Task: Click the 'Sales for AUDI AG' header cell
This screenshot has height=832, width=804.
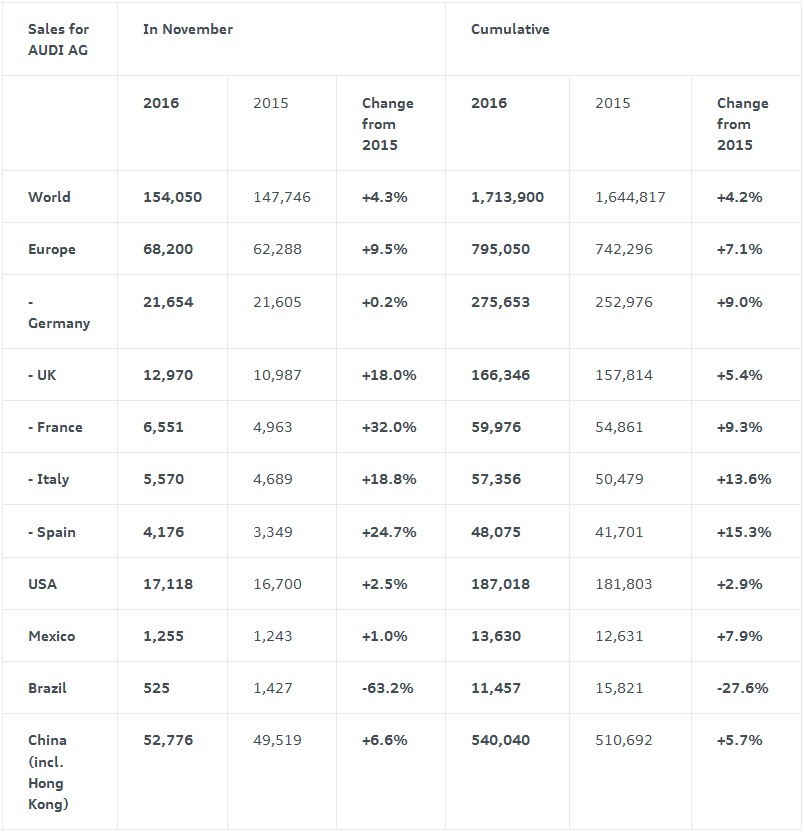Action: pyautogui.click(x=58, y=39)
